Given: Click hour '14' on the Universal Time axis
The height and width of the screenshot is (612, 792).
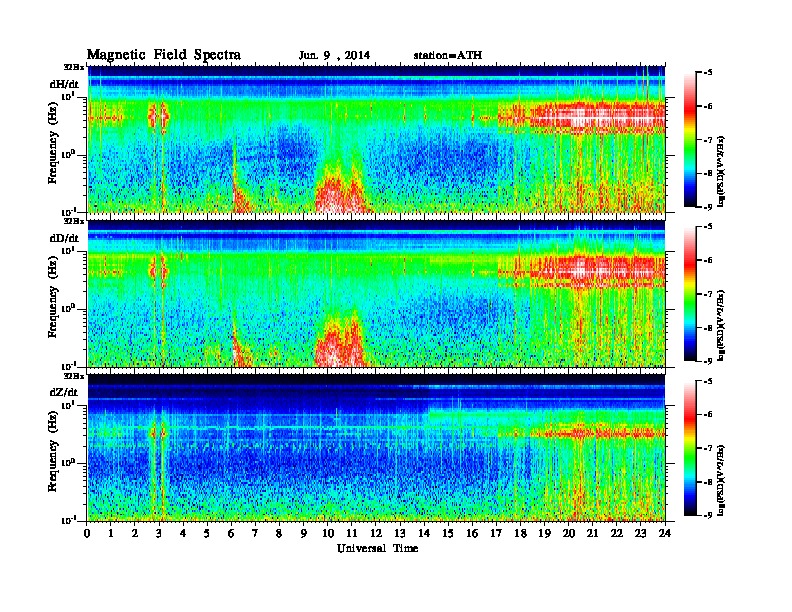Looking at the screenshot, I should (424, 533).
